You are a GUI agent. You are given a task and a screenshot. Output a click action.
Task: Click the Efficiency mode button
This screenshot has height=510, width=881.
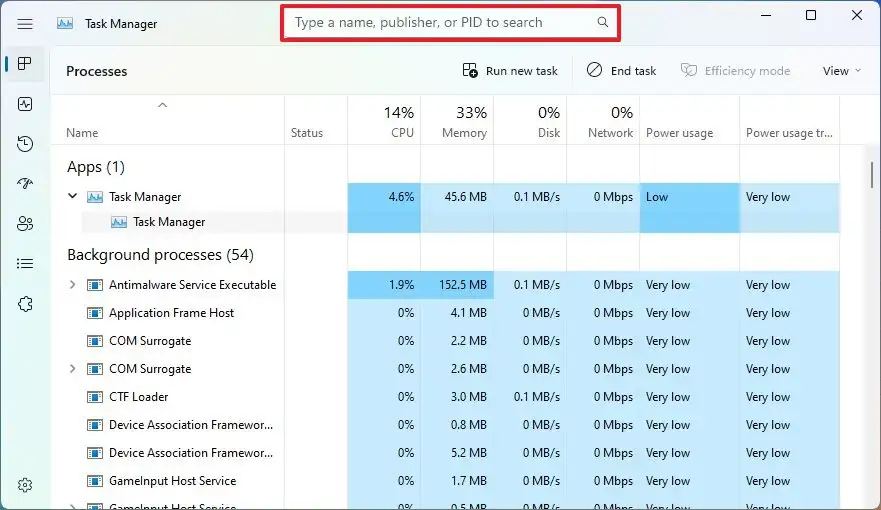pyautogui.click(x=735, y=71)
